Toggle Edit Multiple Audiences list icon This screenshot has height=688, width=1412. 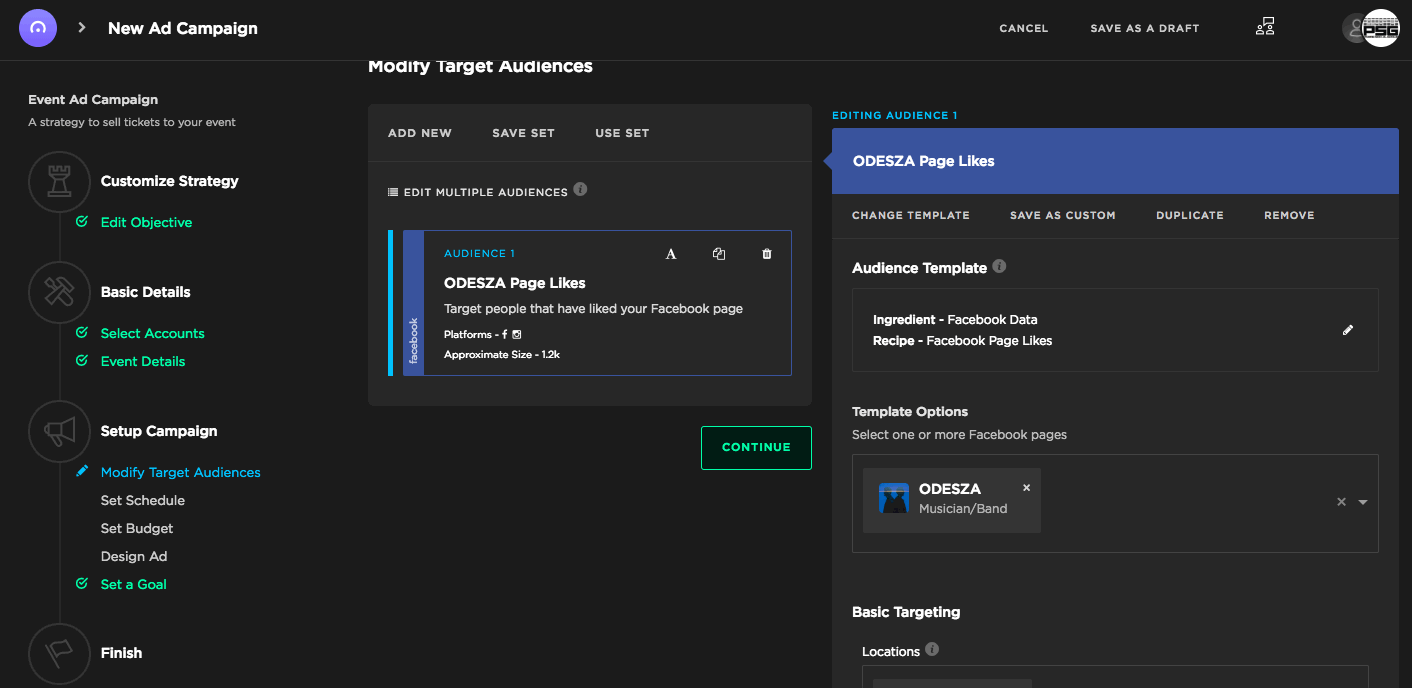click(393, 192)
